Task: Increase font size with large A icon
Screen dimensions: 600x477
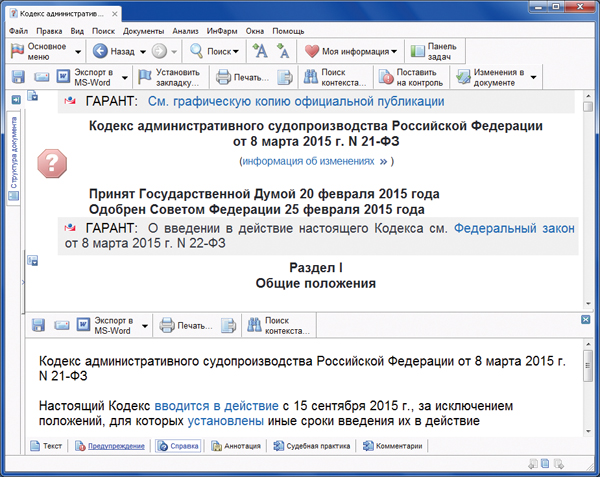Action: pos(260,51)
